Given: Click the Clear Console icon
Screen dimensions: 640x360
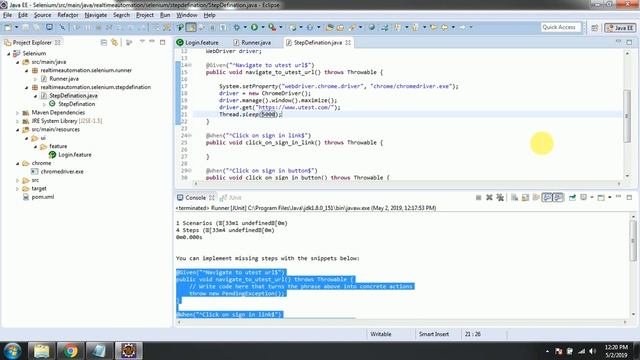Looking at the screenshot, I should [x=514, y=198].
